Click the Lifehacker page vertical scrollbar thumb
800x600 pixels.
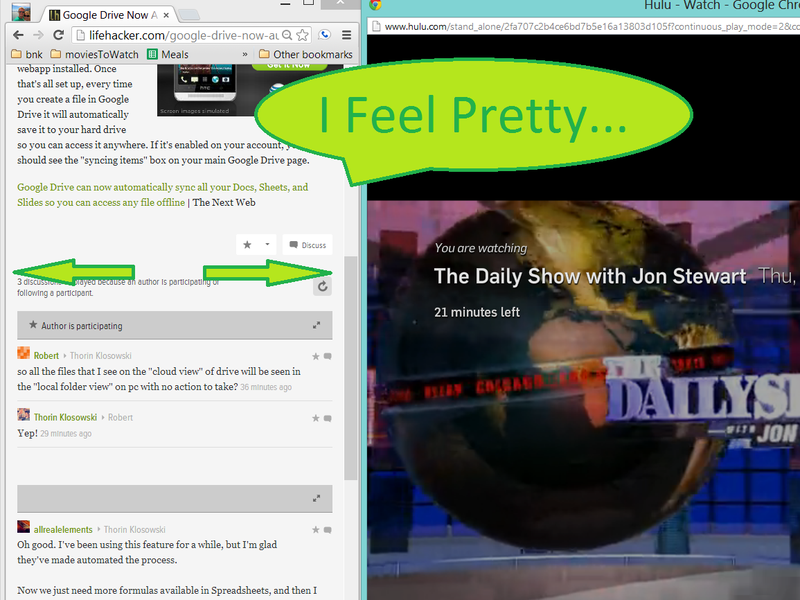[x=351, y=367]
